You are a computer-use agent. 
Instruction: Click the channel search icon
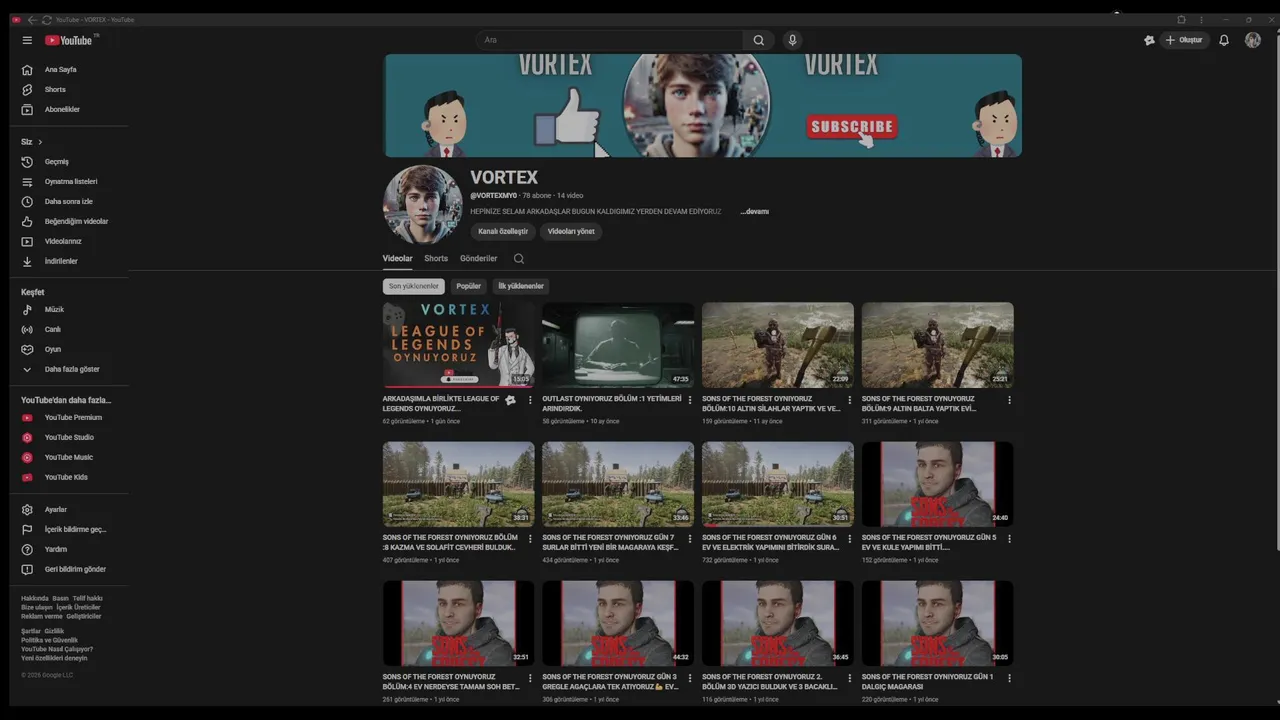coord(519,259)
